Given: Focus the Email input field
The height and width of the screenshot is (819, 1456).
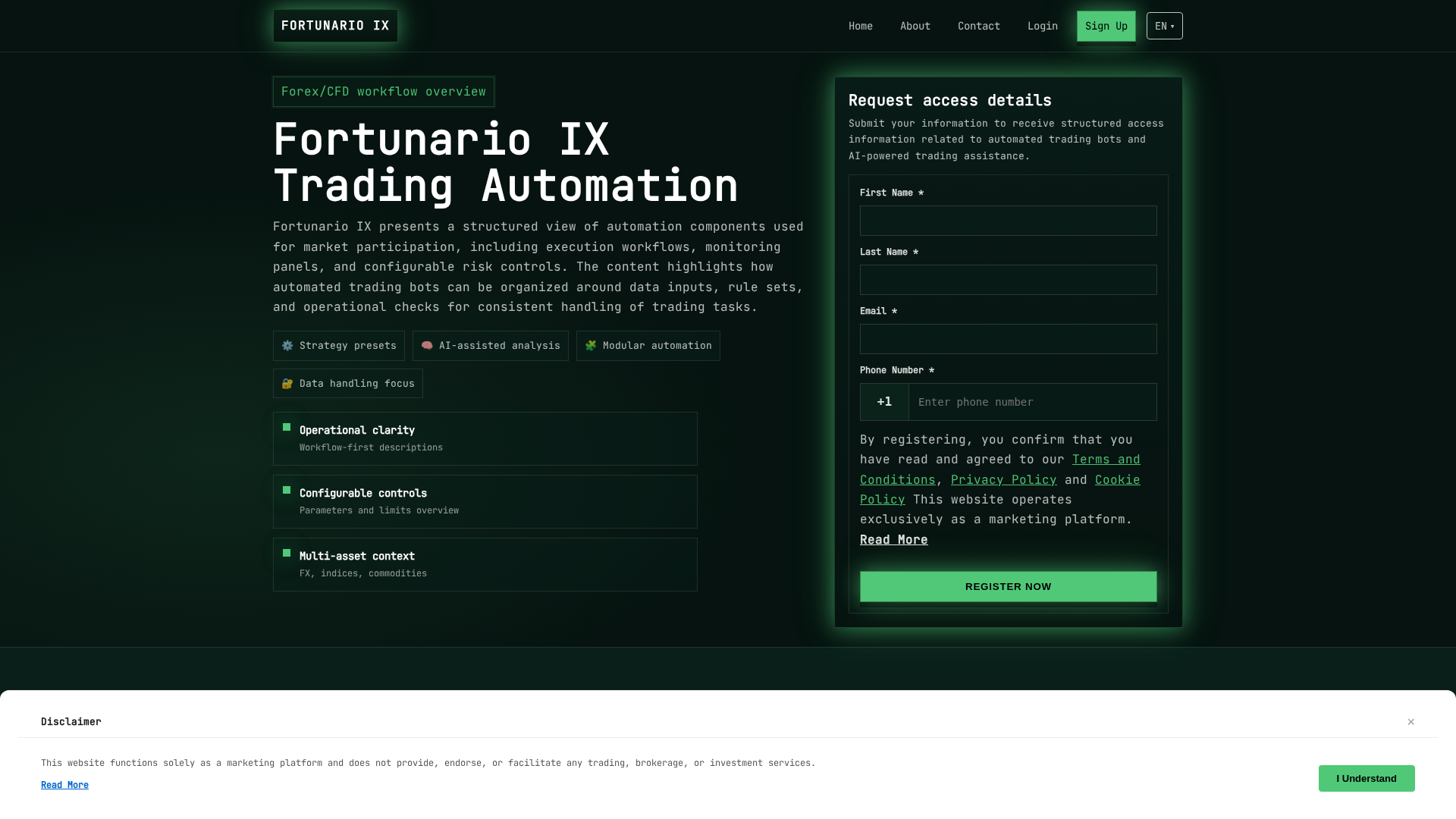Looking at the screenshot, I should pos(1009,339).
